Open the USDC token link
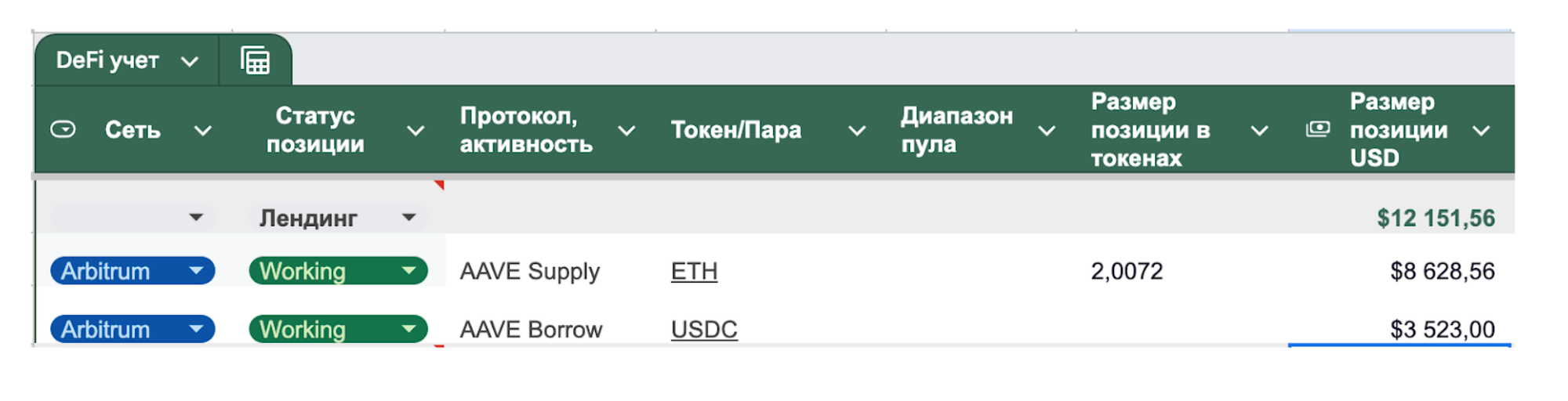The width and height of the screenshot is (1568, 401). pyautogui.click(x=704, y=329)
